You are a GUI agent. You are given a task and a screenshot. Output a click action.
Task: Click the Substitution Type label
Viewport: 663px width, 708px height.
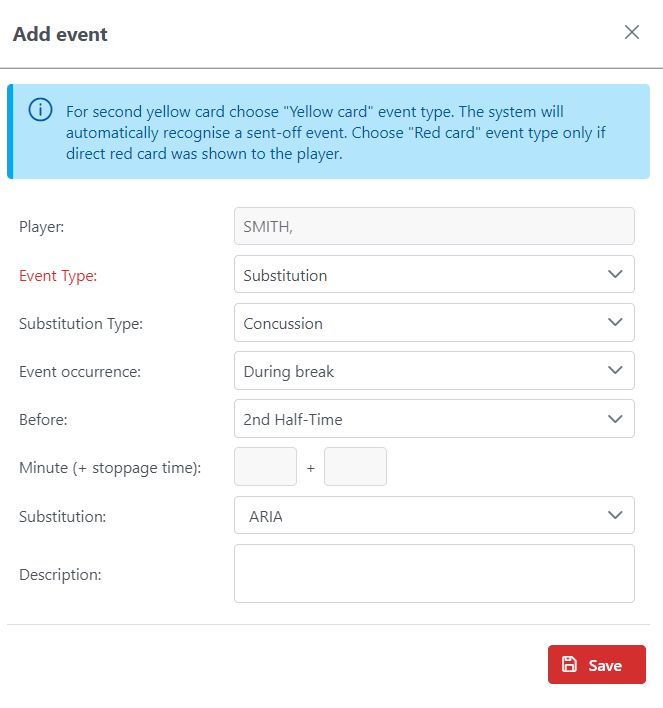click(x=81, y=323)
